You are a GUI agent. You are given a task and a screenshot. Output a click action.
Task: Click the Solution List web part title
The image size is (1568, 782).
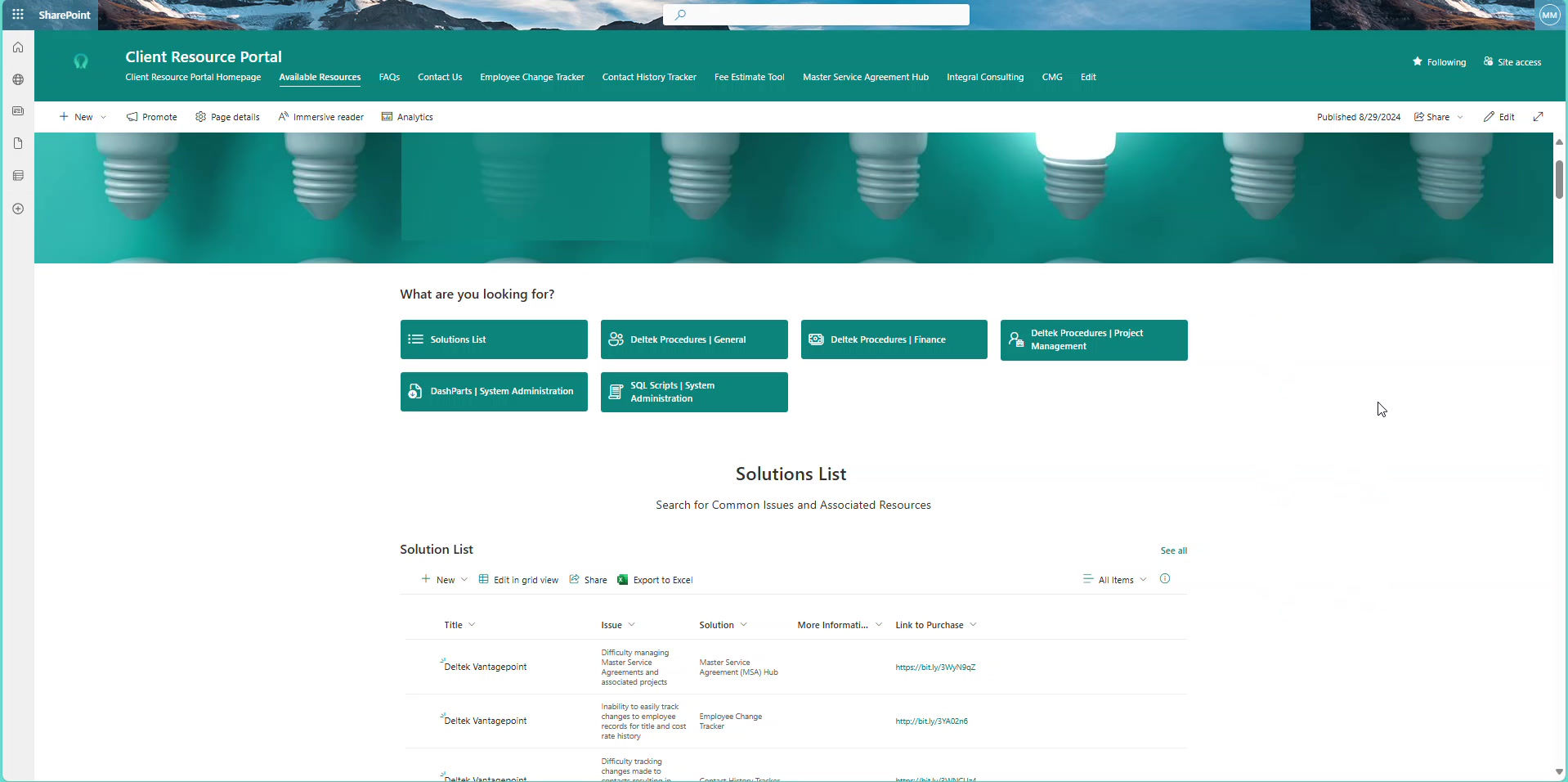tap(437, 550)
